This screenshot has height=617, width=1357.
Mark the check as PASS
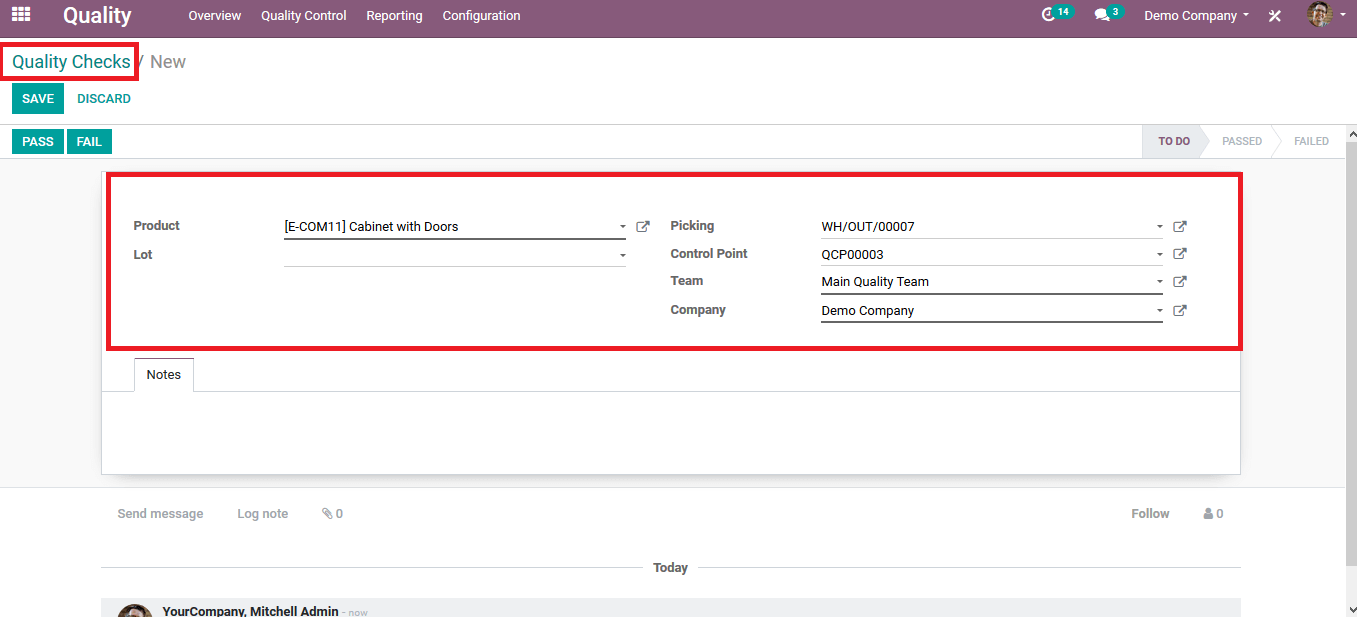38,142
